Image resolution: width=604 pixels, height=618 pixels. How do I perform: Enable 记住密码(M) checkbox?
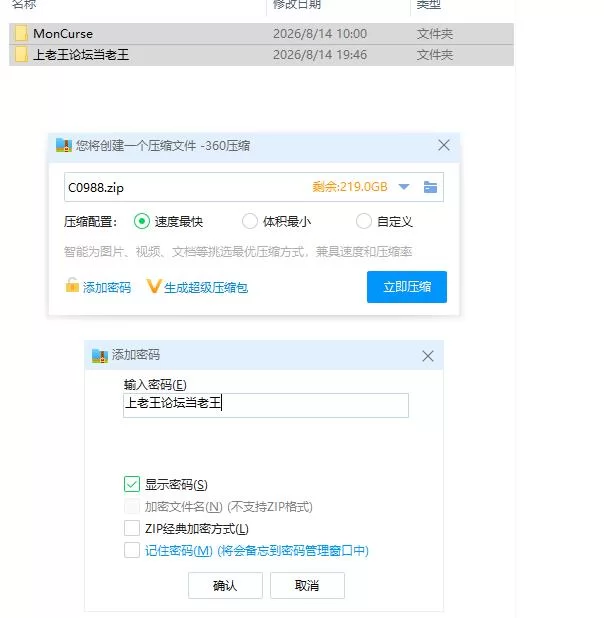click(132, 550)
